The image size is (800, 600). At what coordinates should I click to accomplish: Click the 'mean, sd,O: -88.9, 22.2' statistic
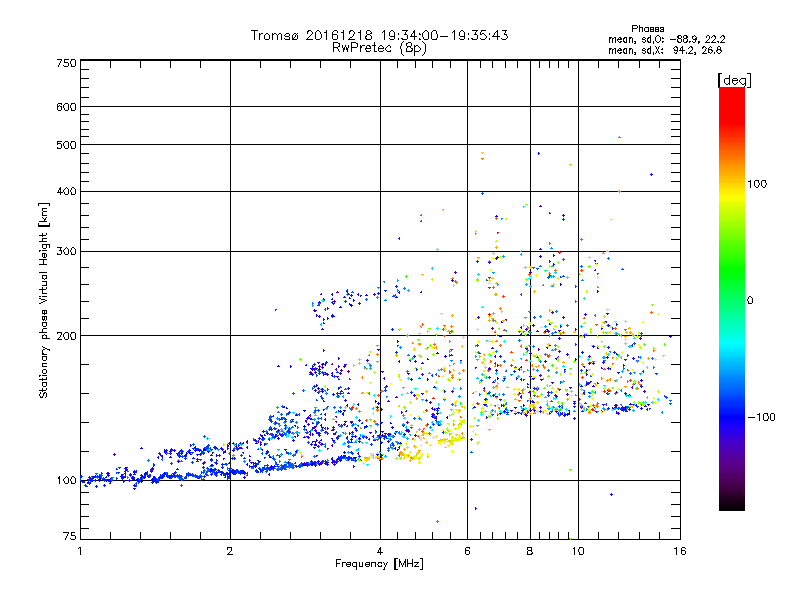(x=666, y=39)
